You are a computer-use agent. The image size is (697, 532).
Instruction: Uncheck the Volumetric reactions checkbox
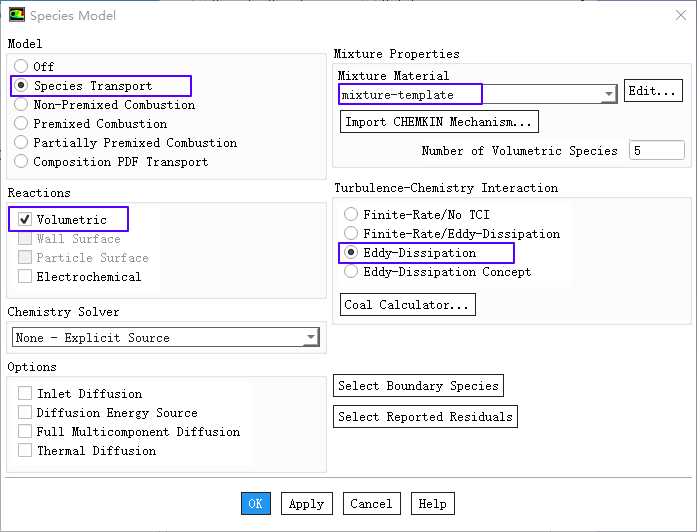[25, 220]
